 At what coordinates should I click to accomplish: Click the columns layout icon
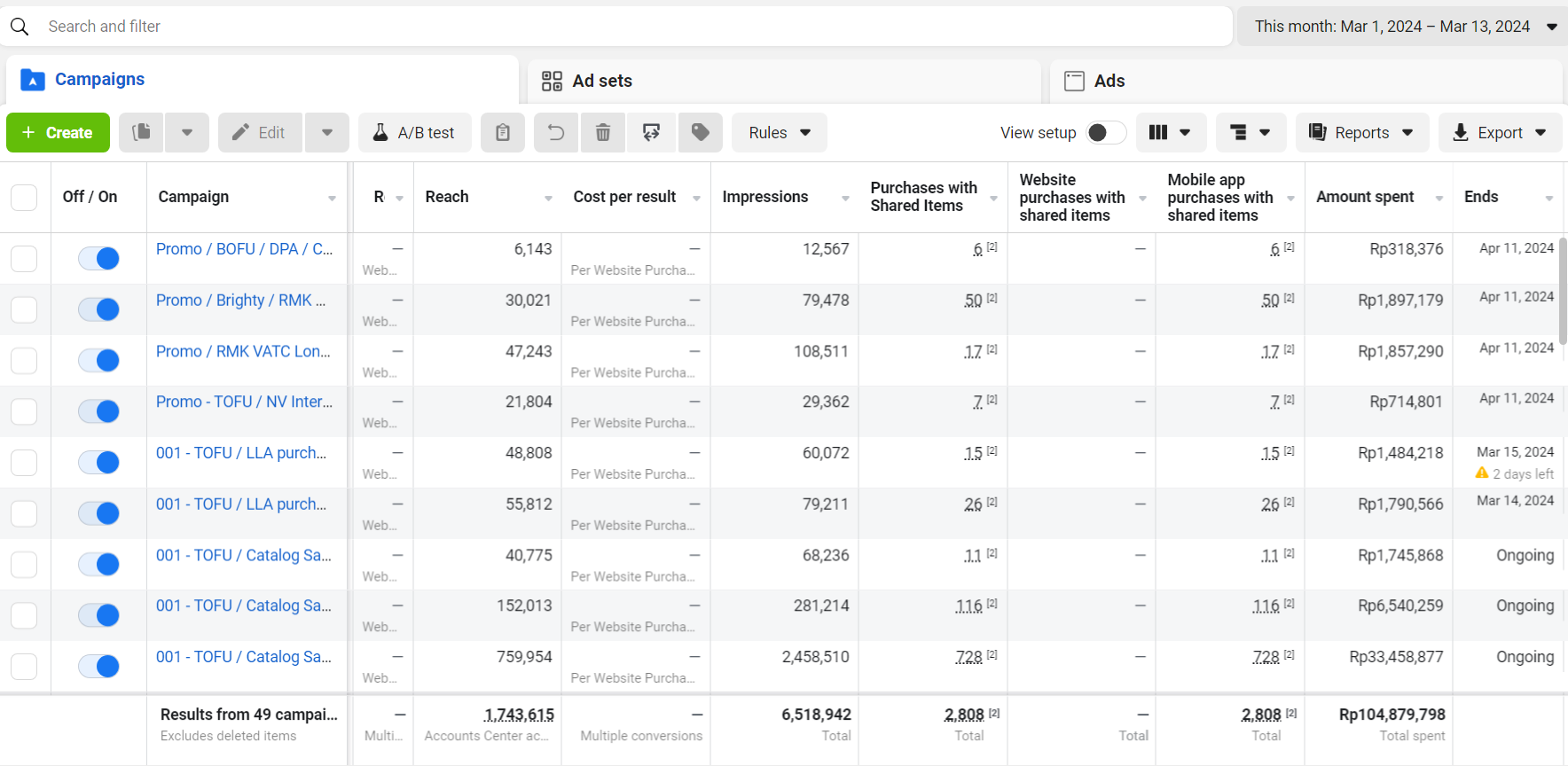(x=1158, y=133)
